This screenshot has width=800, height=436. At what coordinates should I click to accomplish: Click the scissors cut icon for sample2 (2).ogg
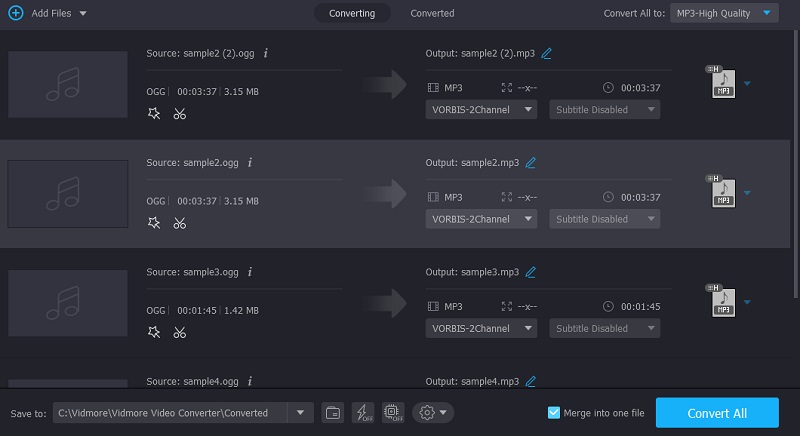[x=179, y=113]
